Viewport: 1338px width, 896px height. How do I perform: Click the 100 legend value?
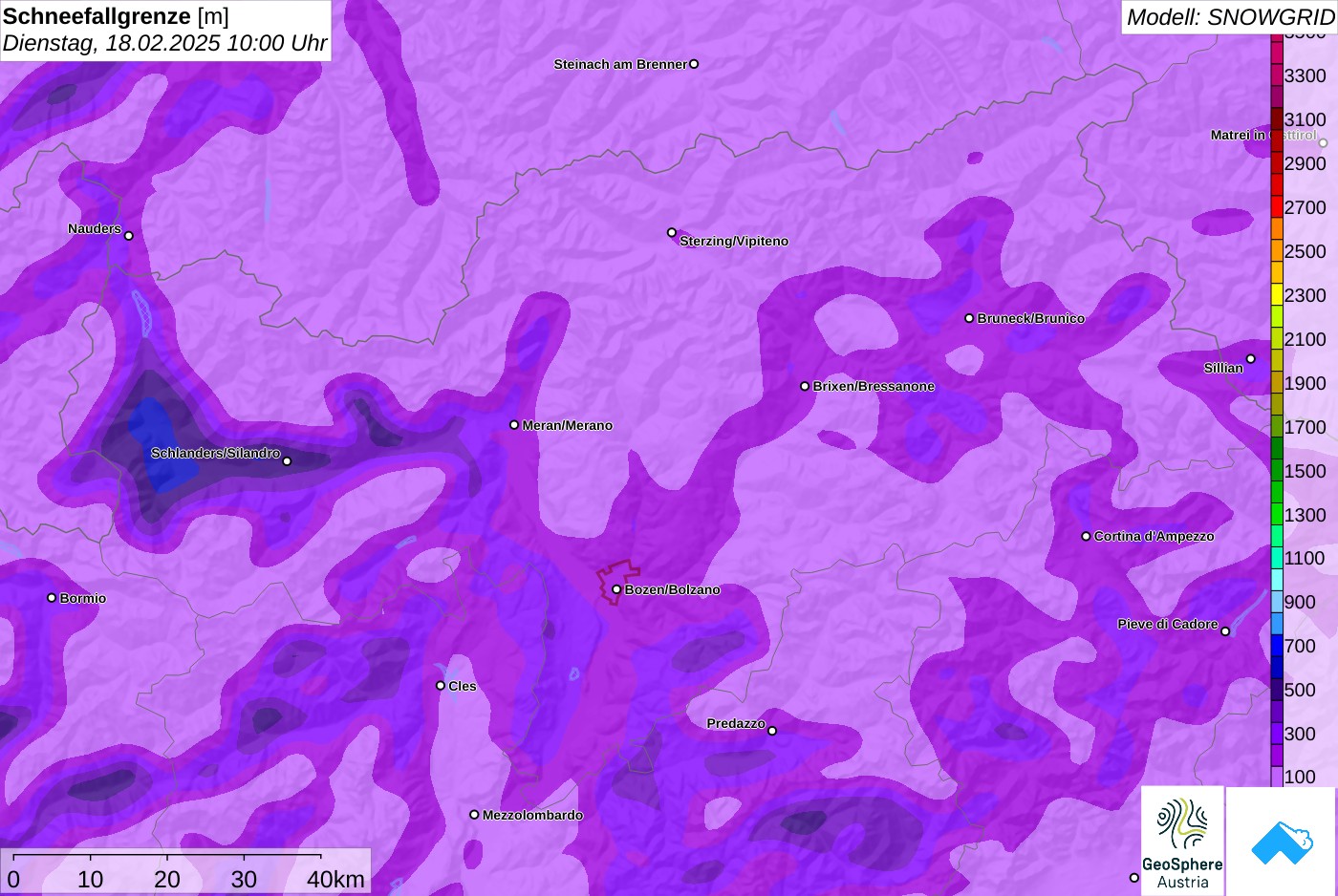click(1300, 777)
